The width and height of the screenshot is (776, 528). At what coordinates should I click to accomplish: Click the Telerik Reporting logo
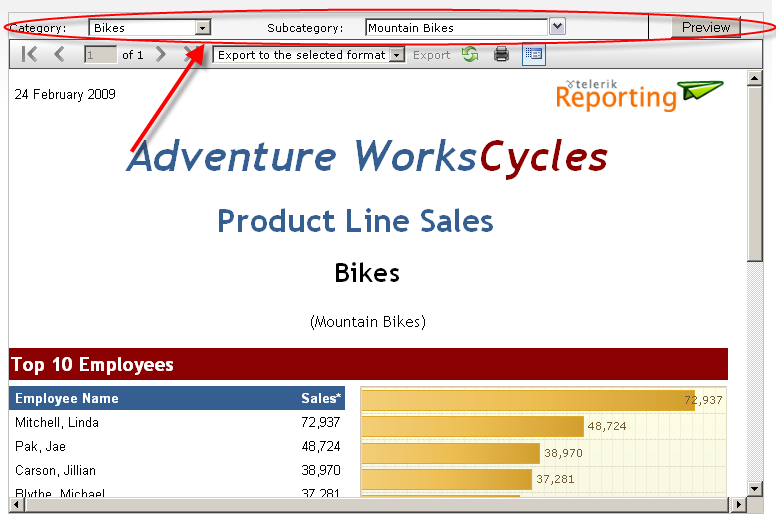[638, 95]
